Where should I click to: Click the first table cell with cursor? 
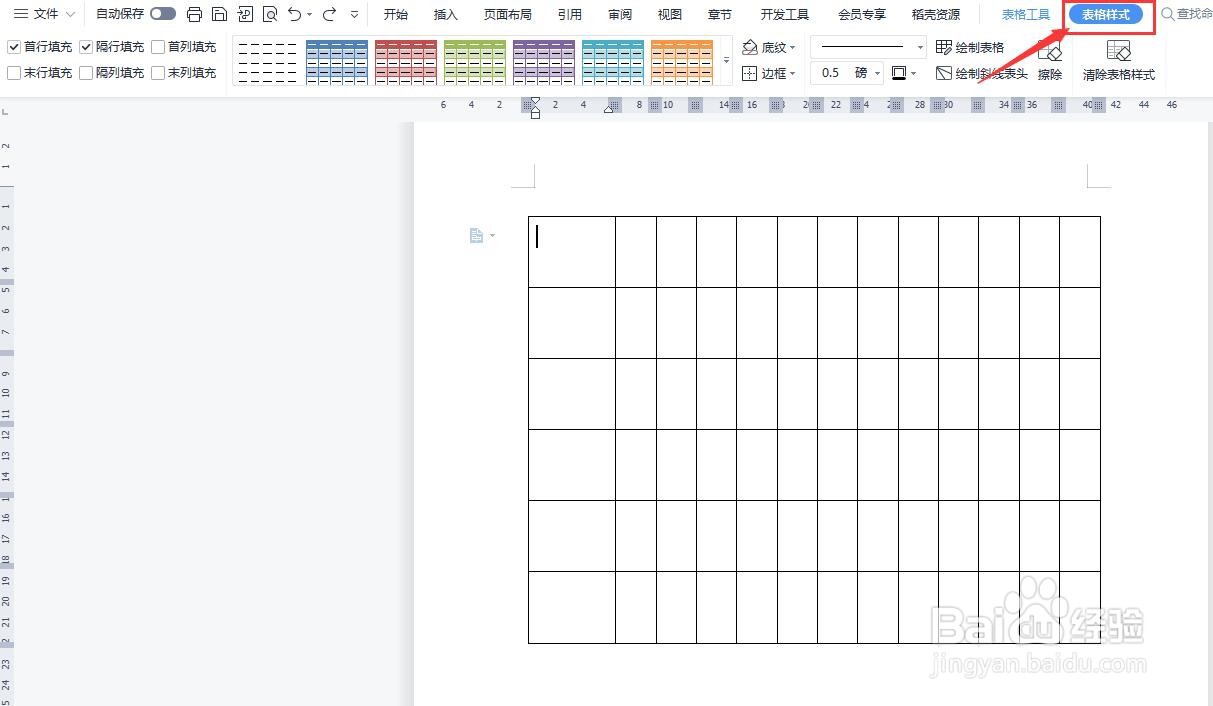tap(572, 251)
